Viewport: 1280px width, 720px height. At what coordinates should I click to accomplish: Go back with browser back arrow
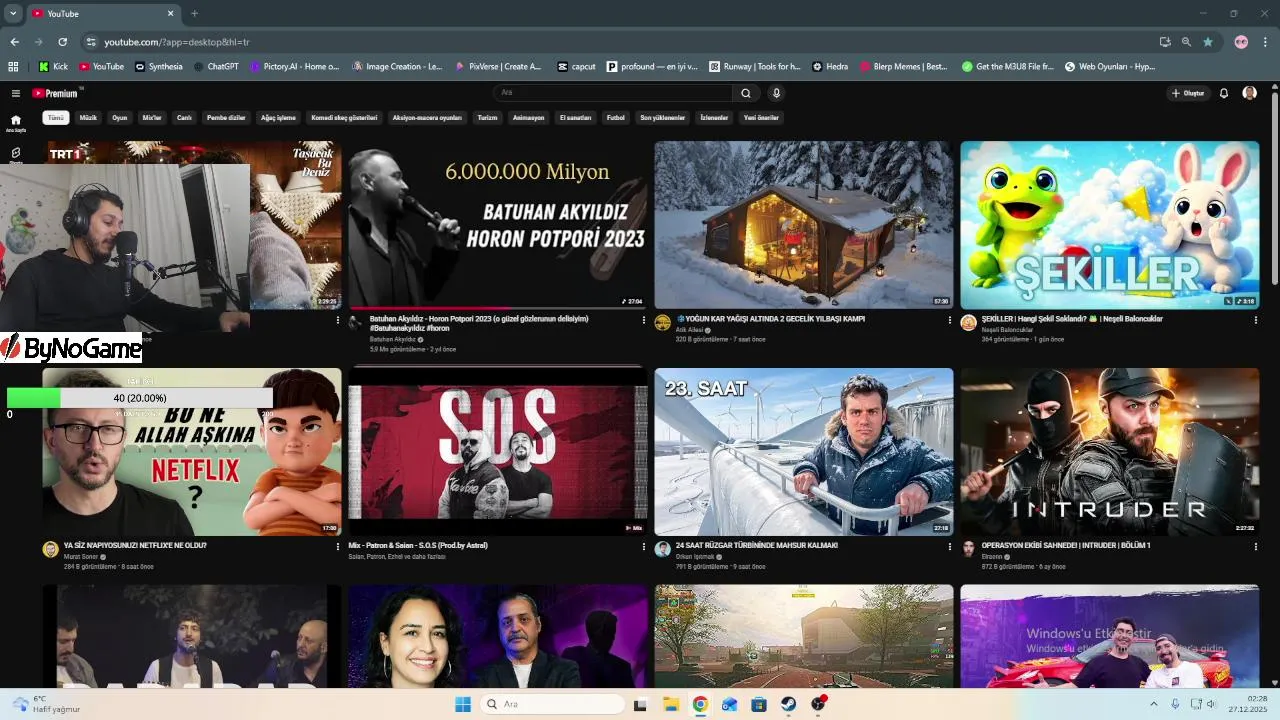(x=14, y=42)
